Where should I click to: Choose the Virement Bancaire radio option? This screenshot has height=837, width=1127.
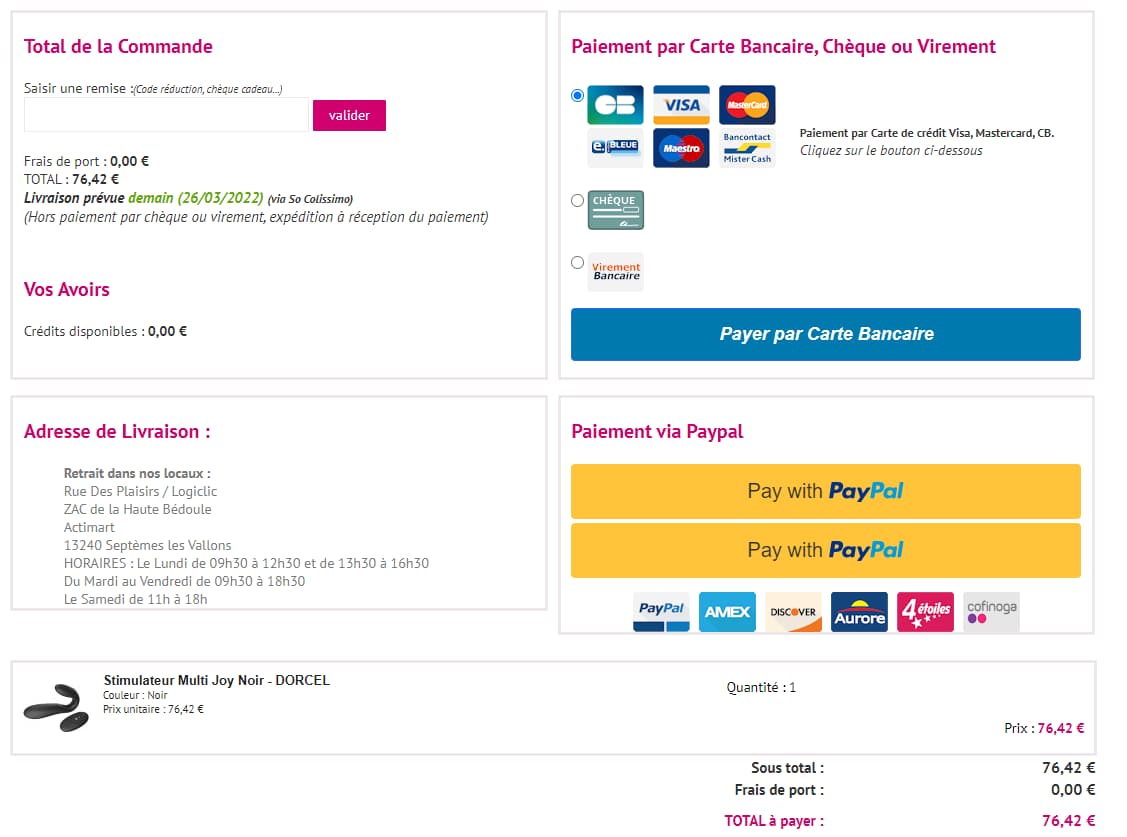[x=578, y=263]
